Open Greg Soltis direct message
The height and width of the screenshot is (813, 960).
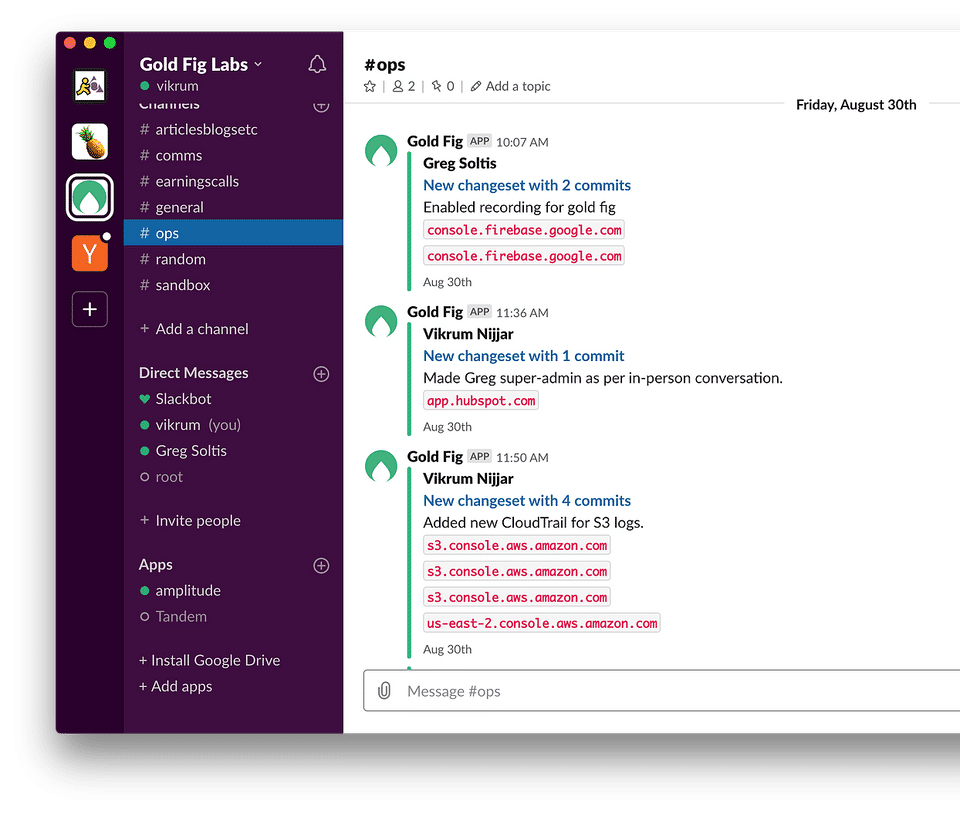190,451
